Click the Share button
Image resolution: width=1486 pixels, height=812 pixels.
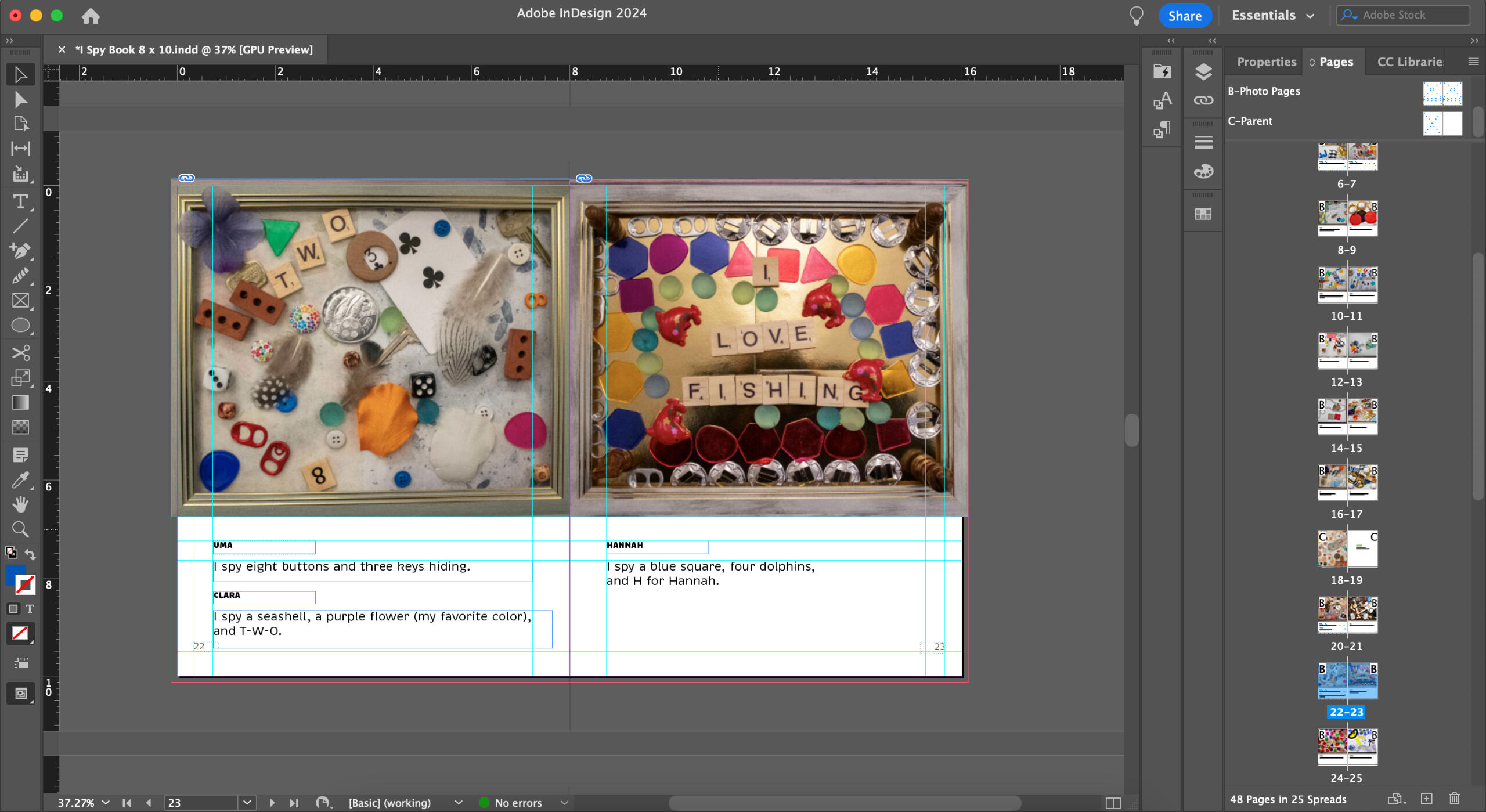click(1184, 16)
